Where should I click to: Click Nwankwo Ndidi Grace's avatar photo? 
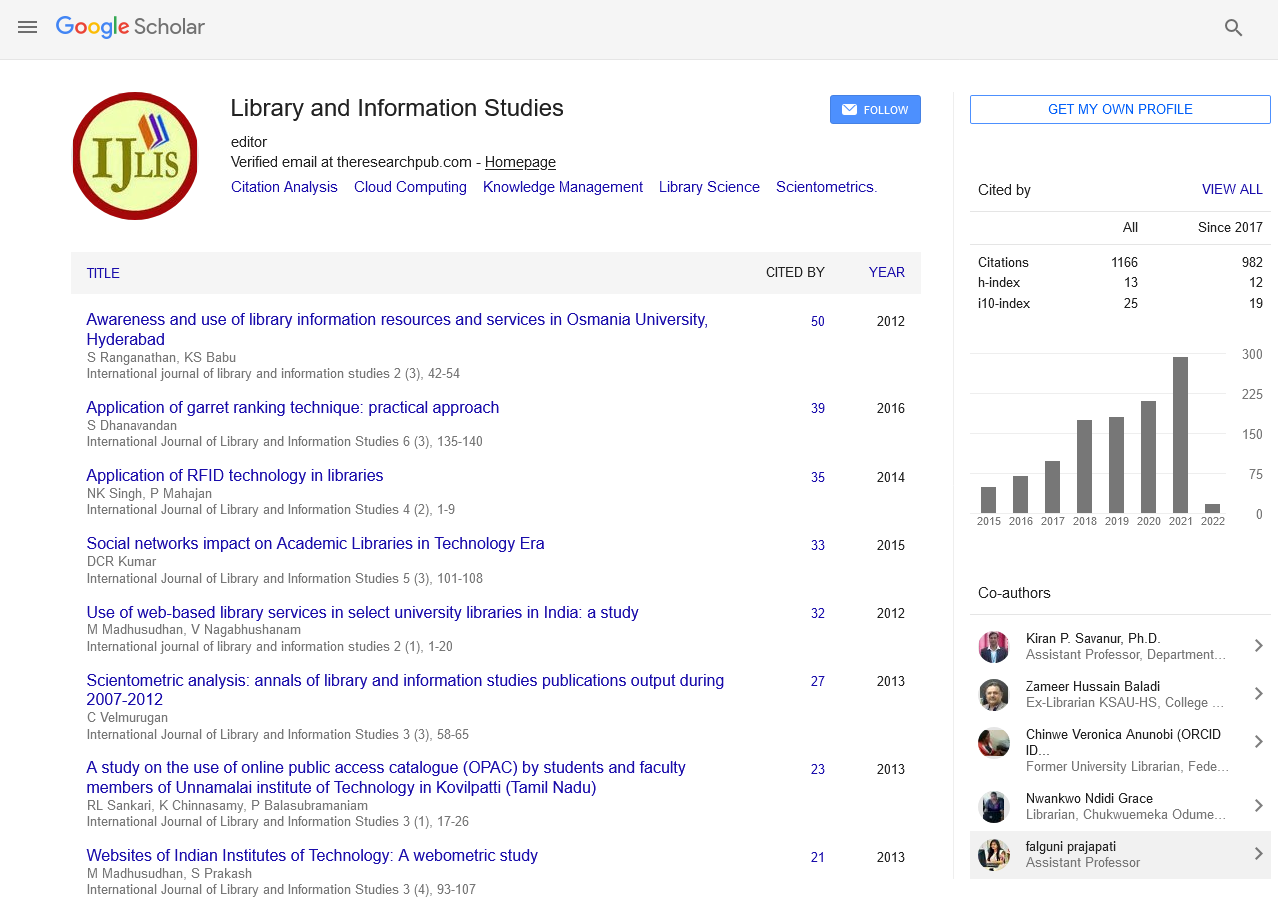point(993,806)
